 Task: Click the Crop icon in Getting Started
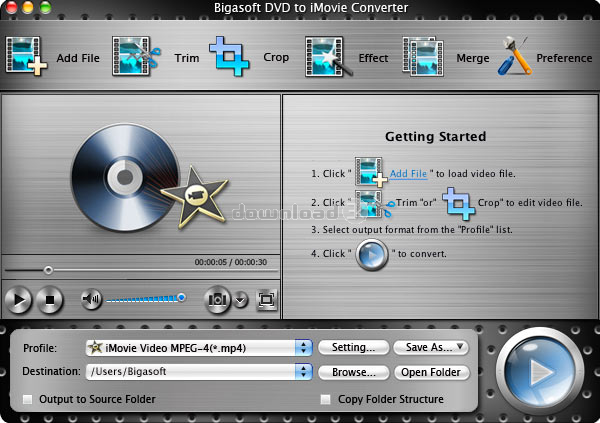pyautogui.click(x=459, y=204)
